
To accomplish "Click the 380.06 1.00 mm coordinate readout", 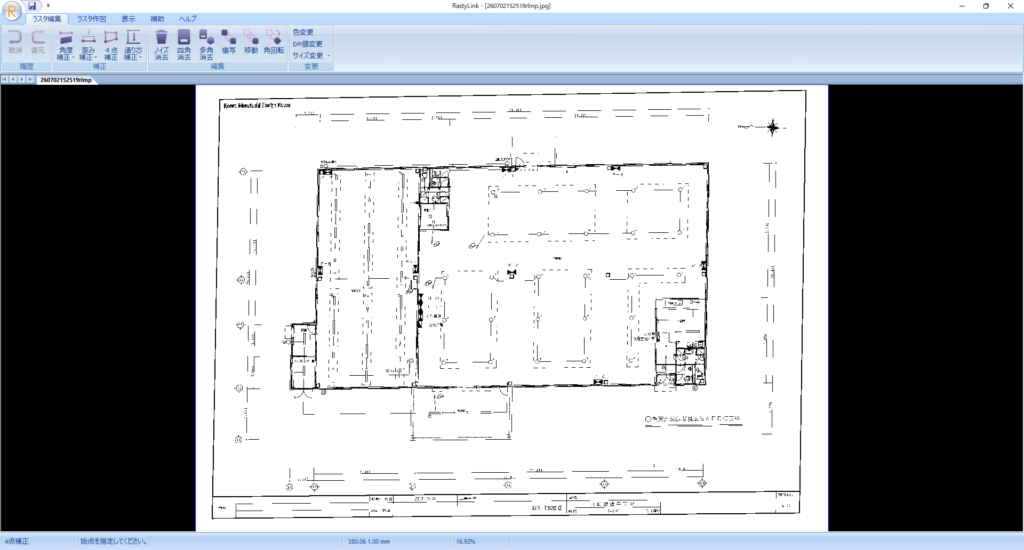I will pos(368,542).
